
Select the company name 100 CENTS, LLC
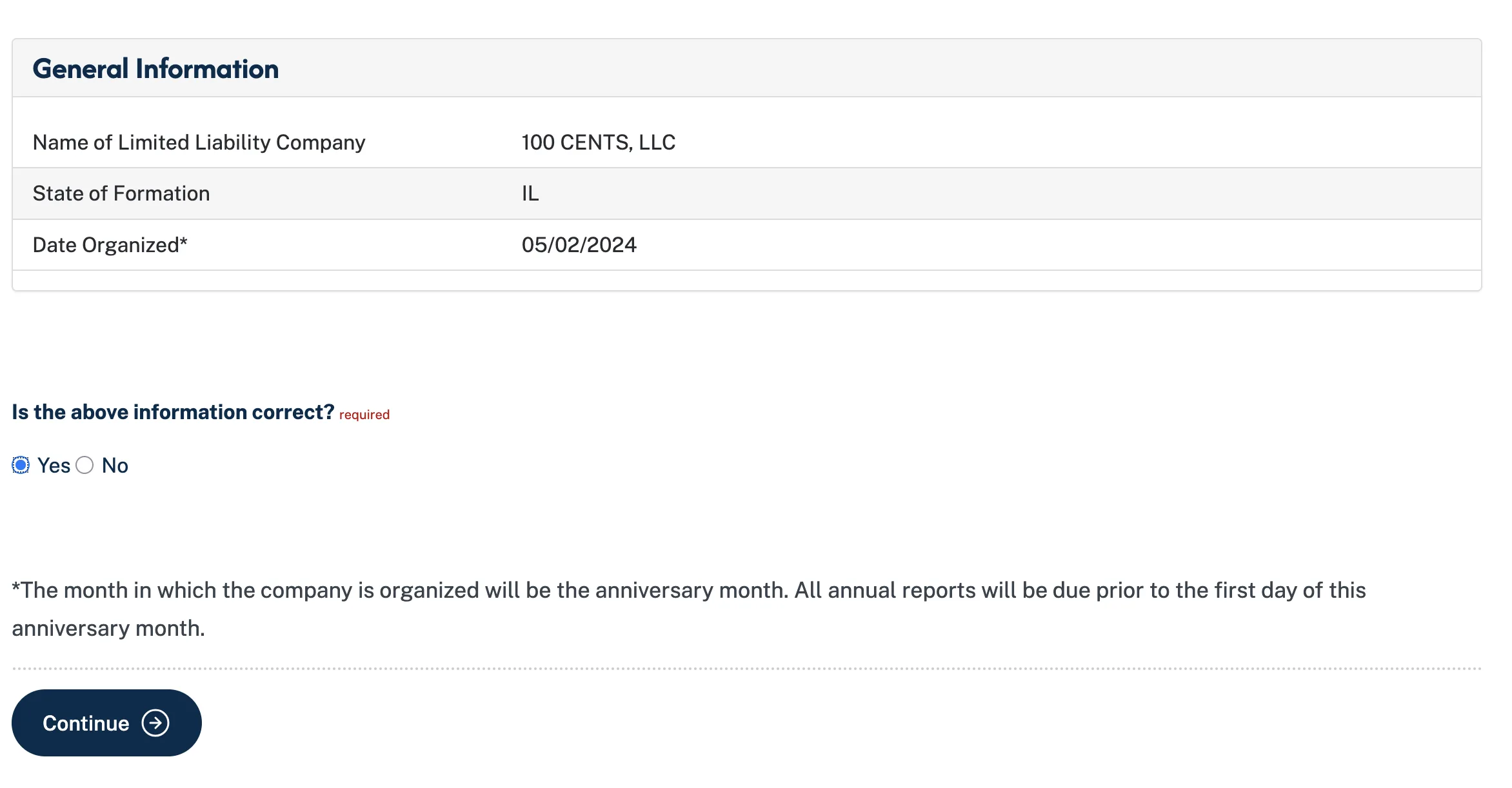coord(599,142)
